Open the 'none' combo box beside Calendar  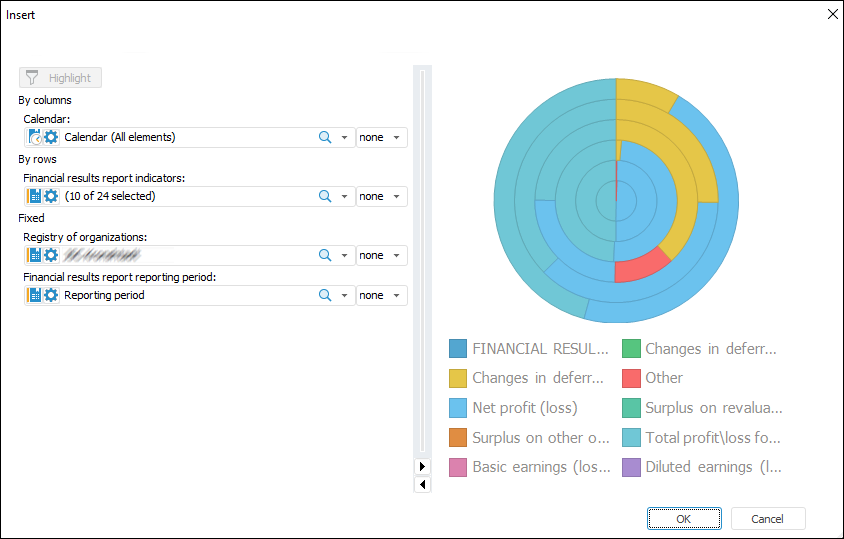point(382,137)
